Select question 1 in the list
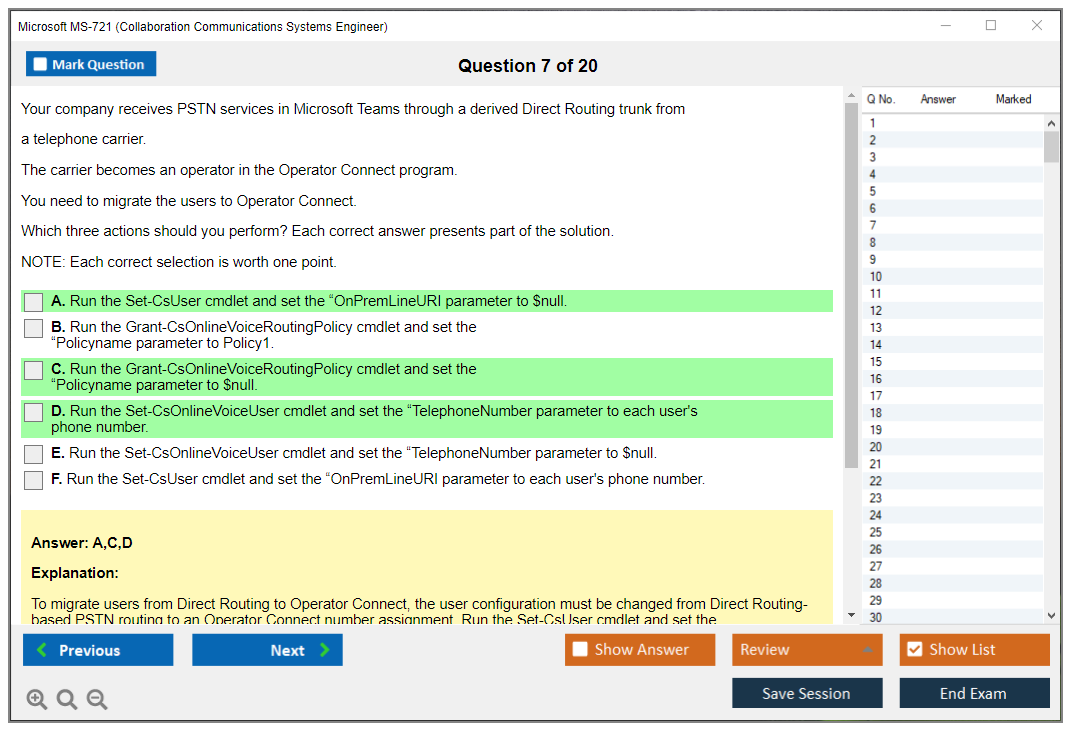1075x735 pixels. [x=953, y=123]
